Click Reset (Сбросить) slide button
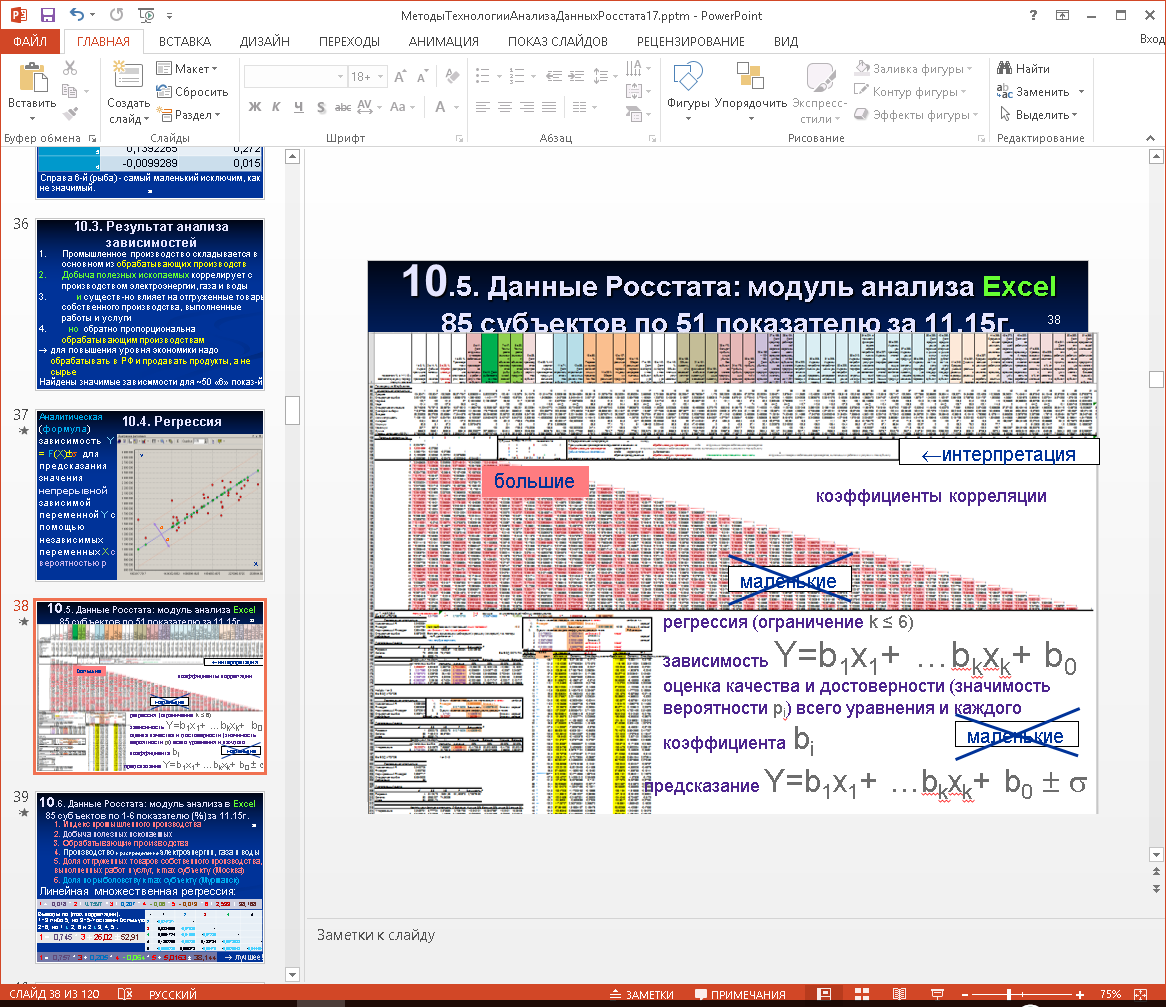The width and height of the screenshot is (1166, 1007). tap(192, 91)
